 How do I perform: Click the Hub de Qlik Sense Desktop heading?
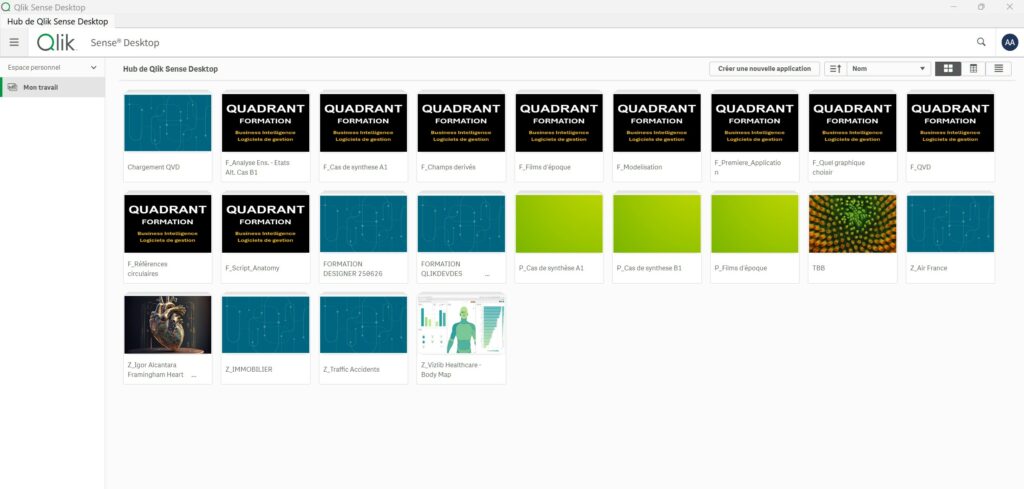coord(170,69)
